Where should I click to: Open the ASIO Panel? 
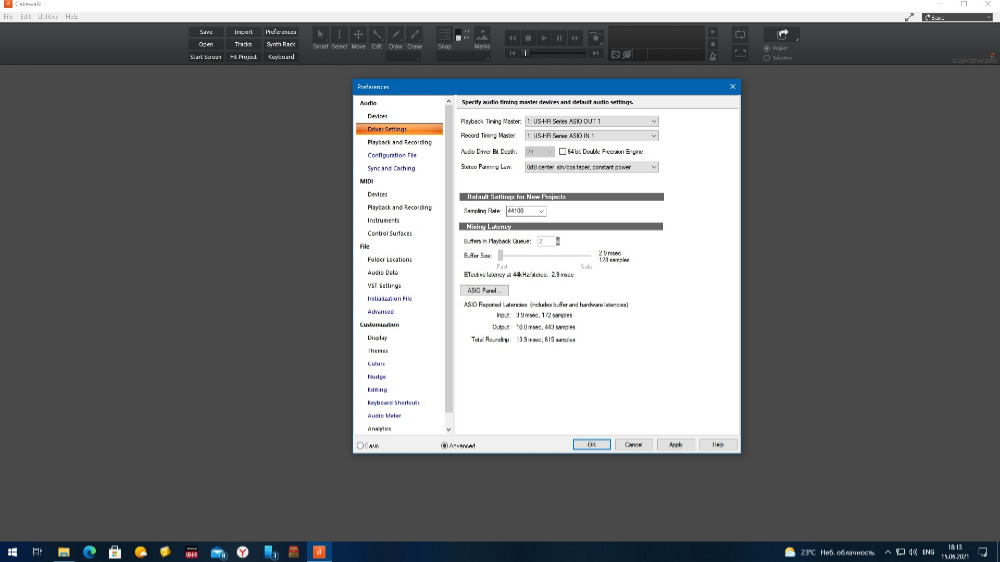click(x=484, y=290)
